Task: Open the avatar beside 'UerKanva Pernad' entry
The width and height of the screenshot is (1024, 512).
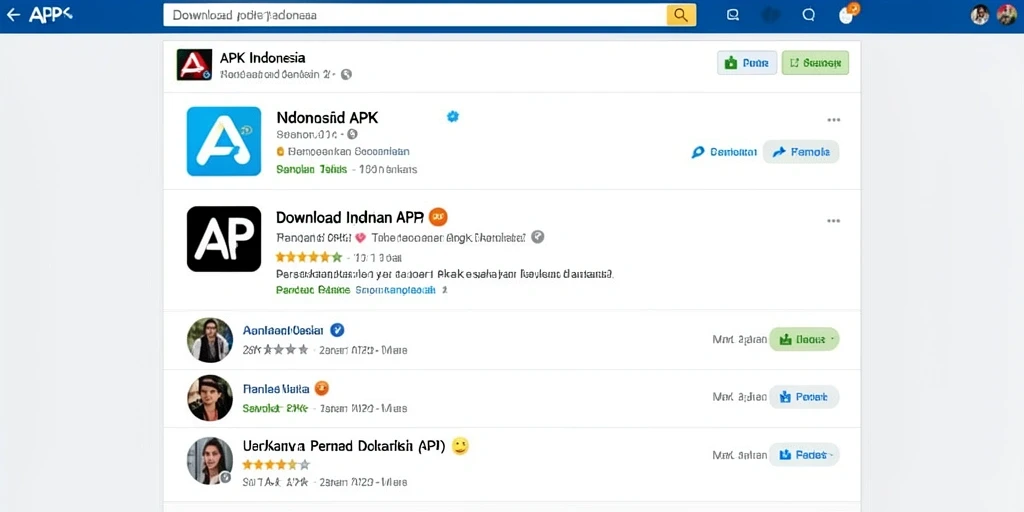Action: tap(210, 459)
